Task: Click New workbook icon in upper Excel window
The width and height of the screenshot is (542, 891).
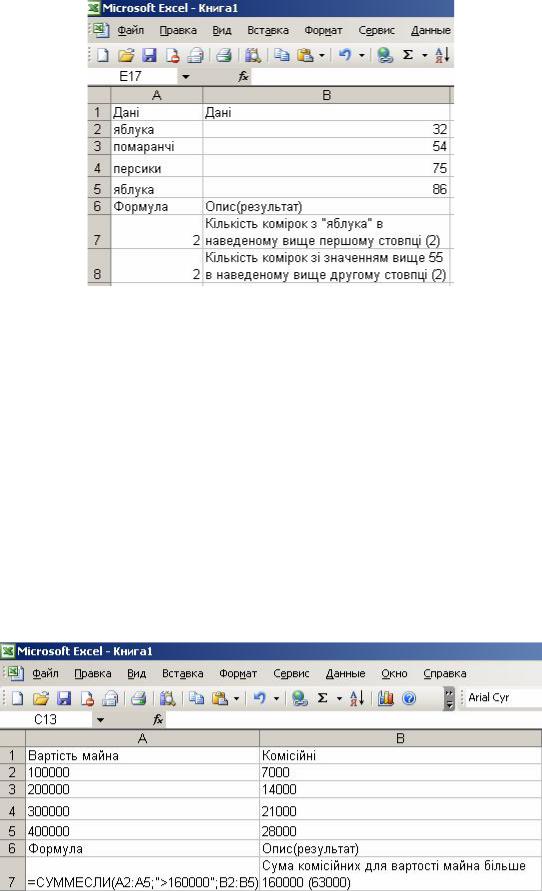Action: coord(103,55)
